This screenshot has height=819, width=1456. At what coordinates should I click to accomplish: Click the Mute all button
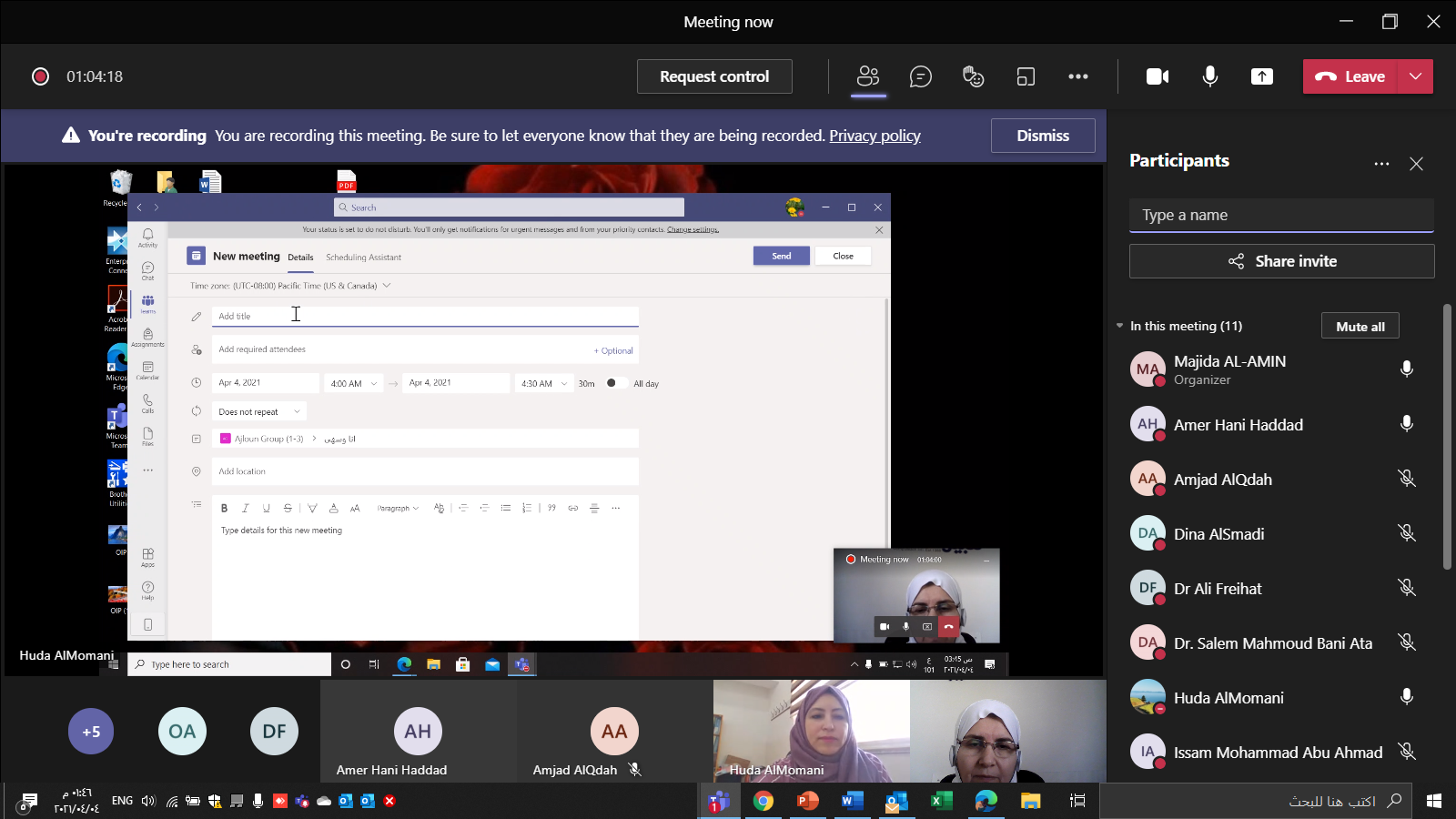pos(1360,326)
